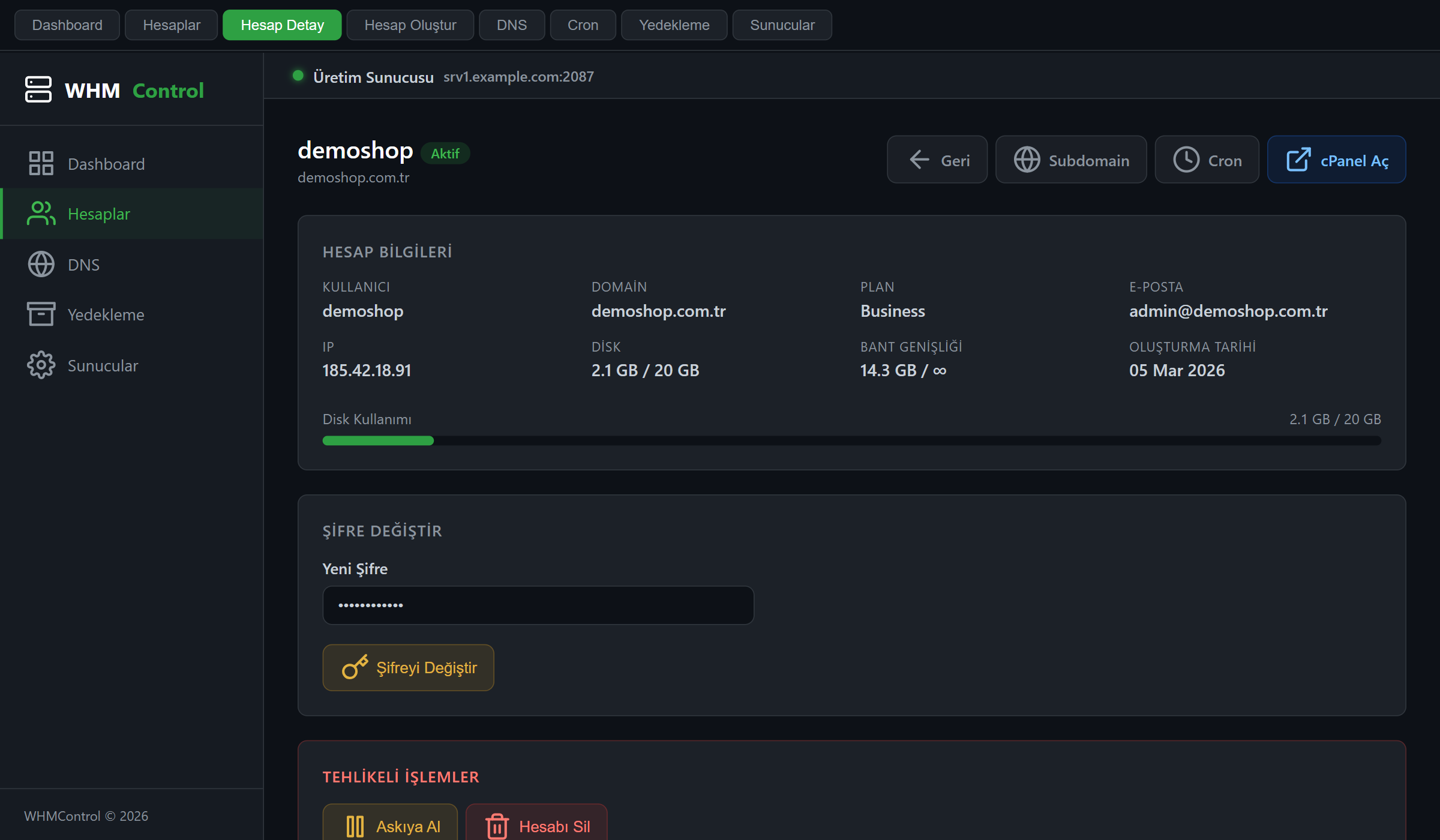Open Dashboard via sidebar grid icon
The width and height of the screenshot is (1440, 840).
(41, 163)
